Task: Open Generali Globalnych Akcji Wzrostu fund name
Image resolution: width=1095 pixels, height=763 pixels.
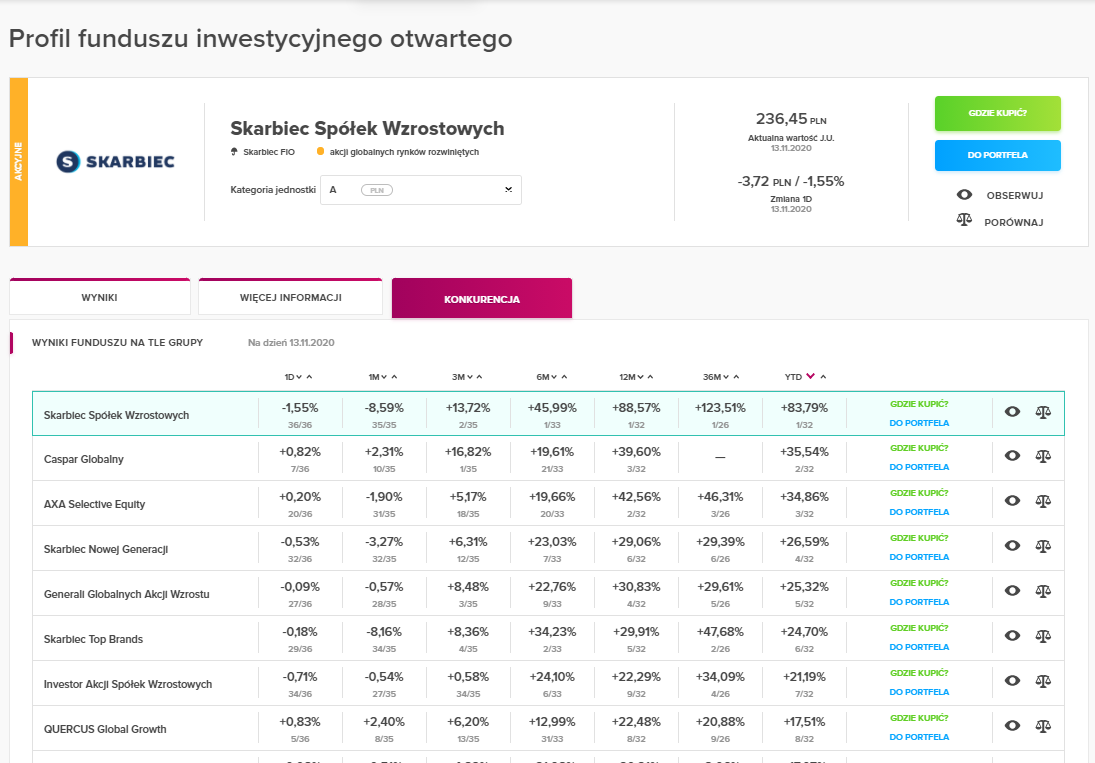Action: click(x=126, y=594)
